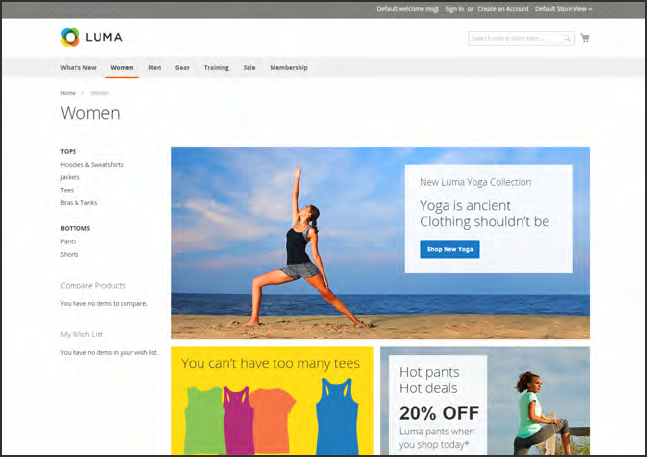Select Bras & Tanks category
This screenshot has height=457, width=648.
[79, 202]
